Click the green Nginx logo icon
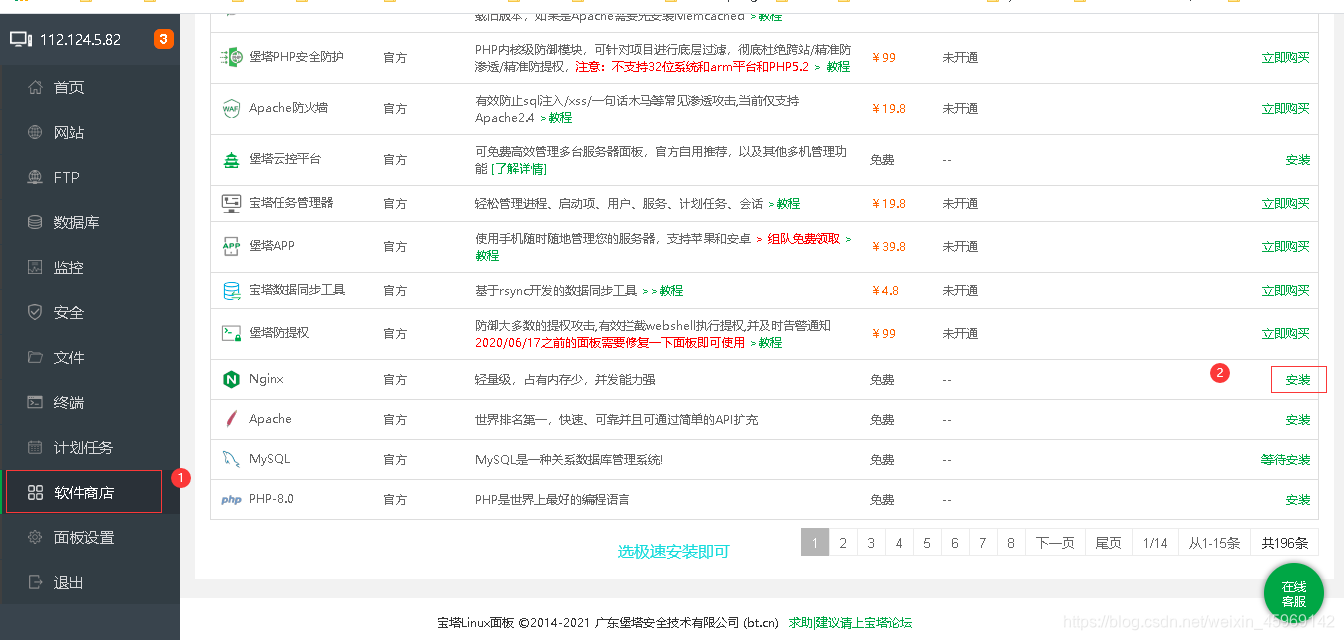 click(x=231, y=380)
